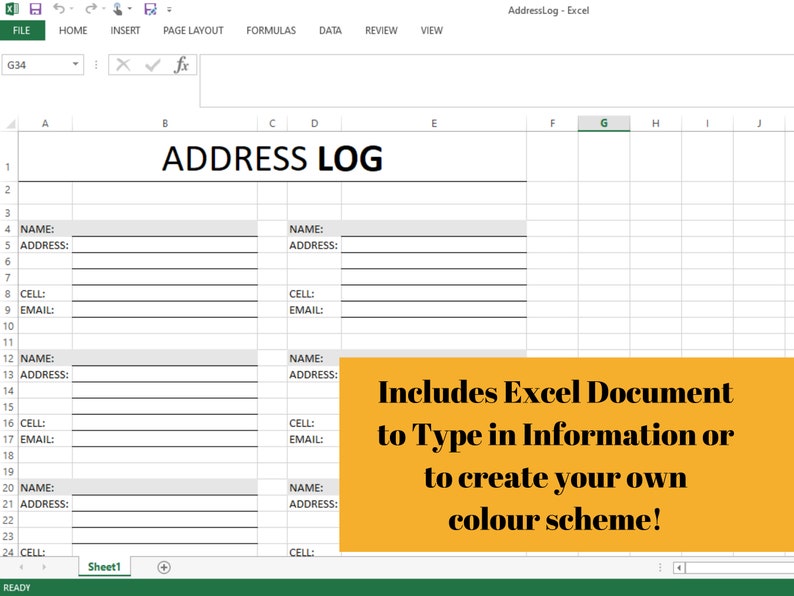Add a new sheet with plus button
This screenshot has width=794, height=596.
164,567
